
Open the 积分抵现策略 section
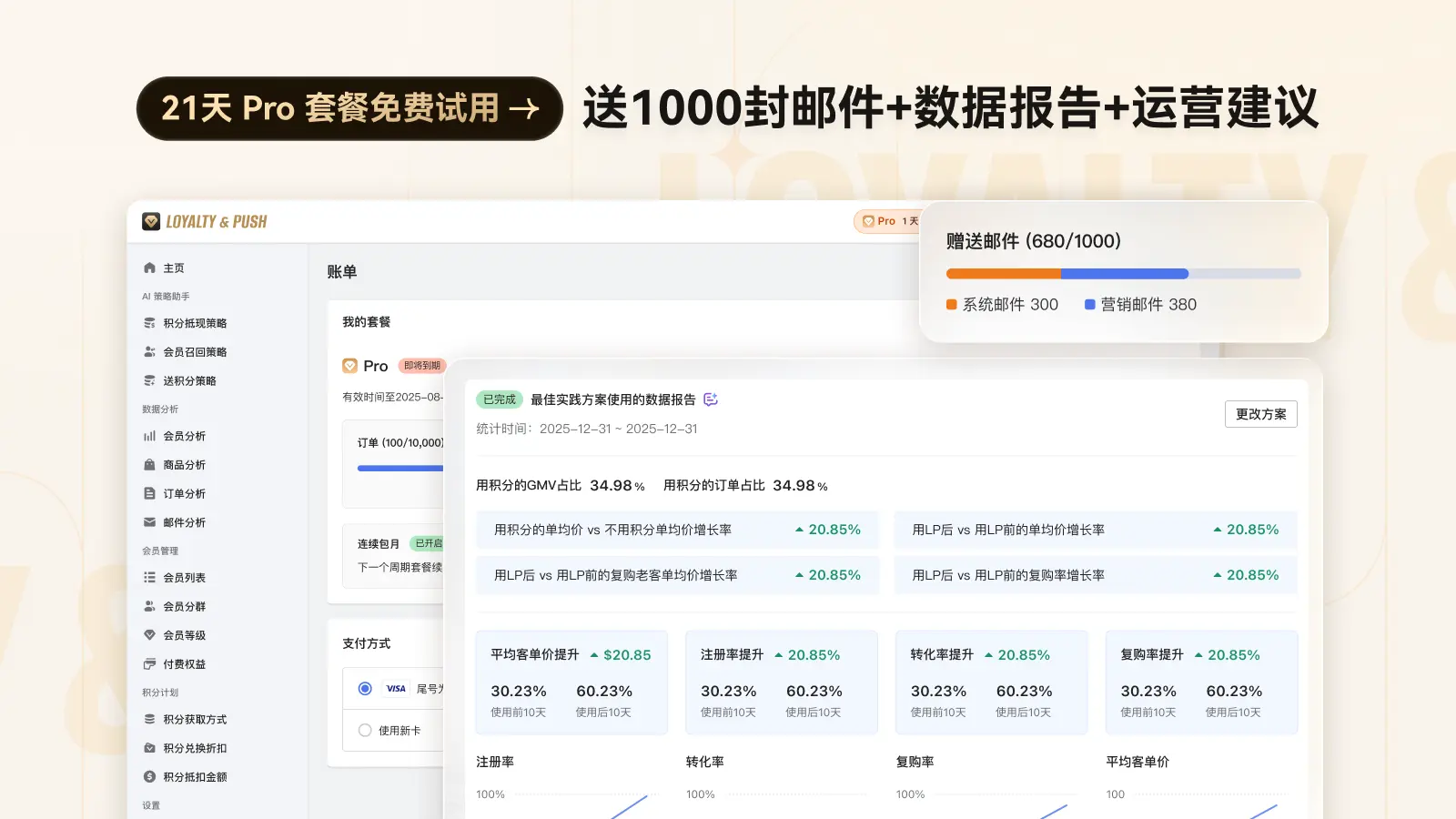point(187,322)
